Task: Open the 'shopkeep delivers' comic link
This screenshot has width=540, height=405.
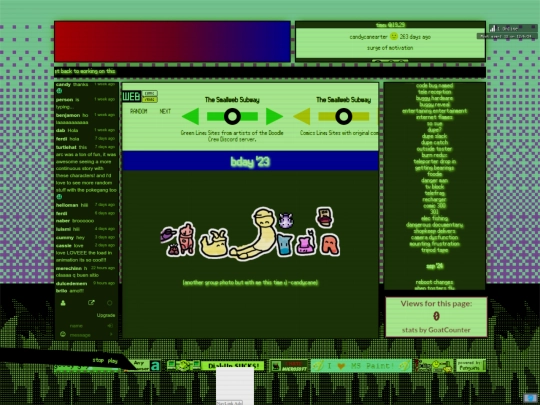Action: coord(434,231)
